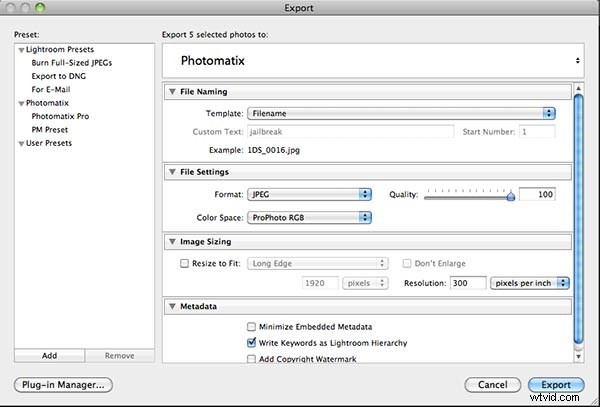
Task: Open the pixels per inch dropdown
Action: tap(529, 284)
